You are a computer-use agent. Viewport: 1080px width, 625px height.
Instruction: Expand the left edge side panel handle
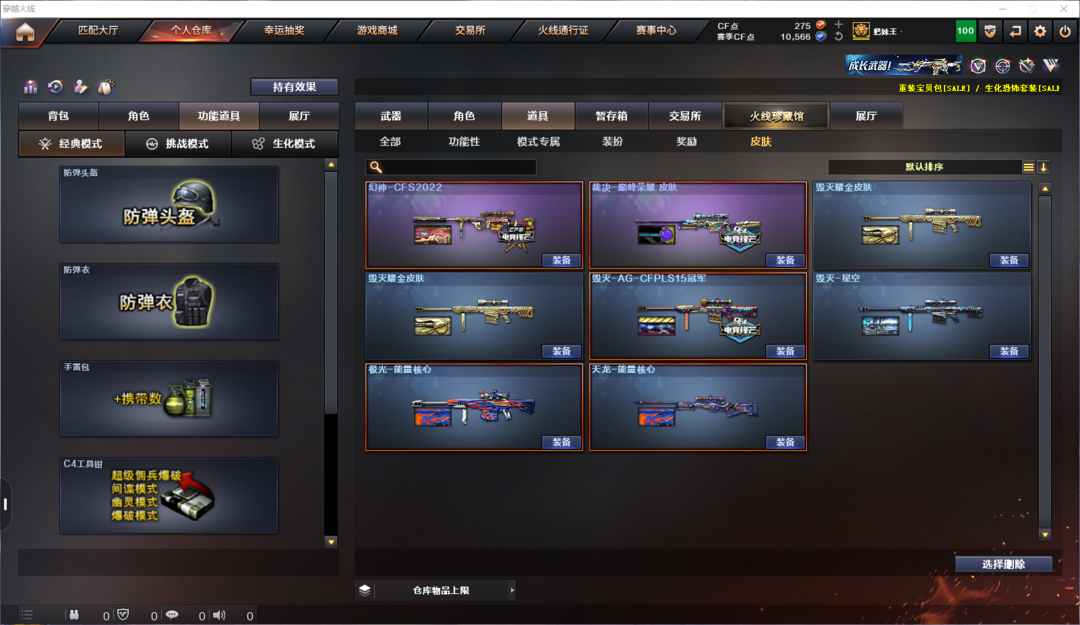(x=6, y=504)
